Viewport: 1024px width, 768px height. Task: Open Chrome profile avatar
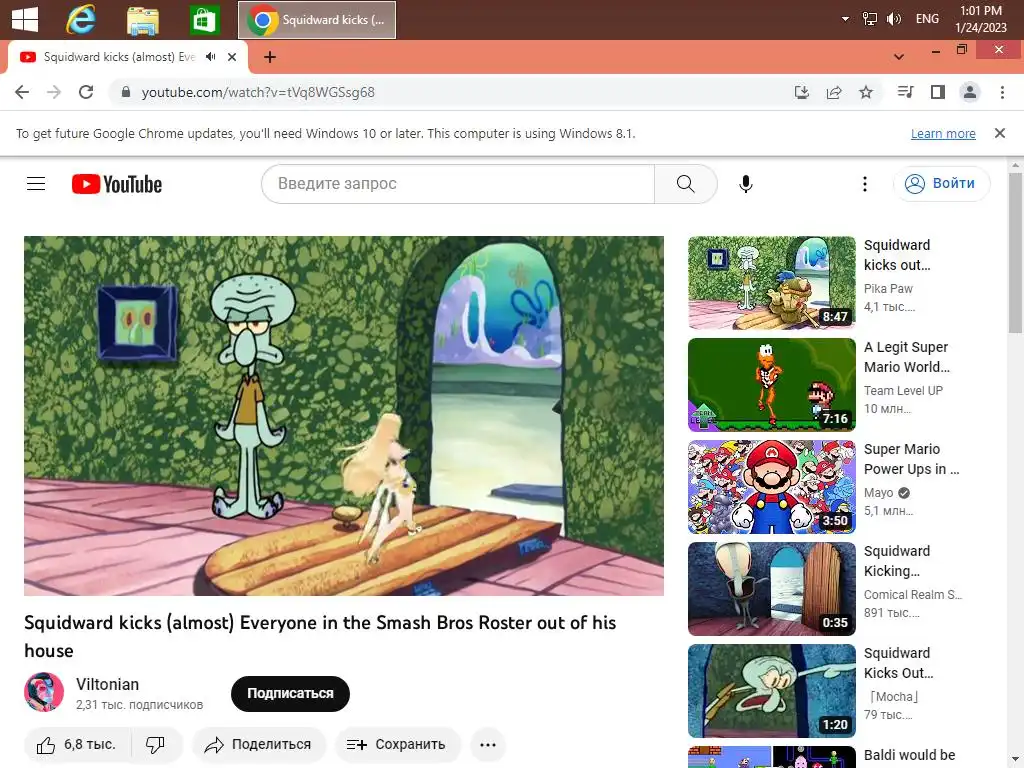(x=970, y=92)
